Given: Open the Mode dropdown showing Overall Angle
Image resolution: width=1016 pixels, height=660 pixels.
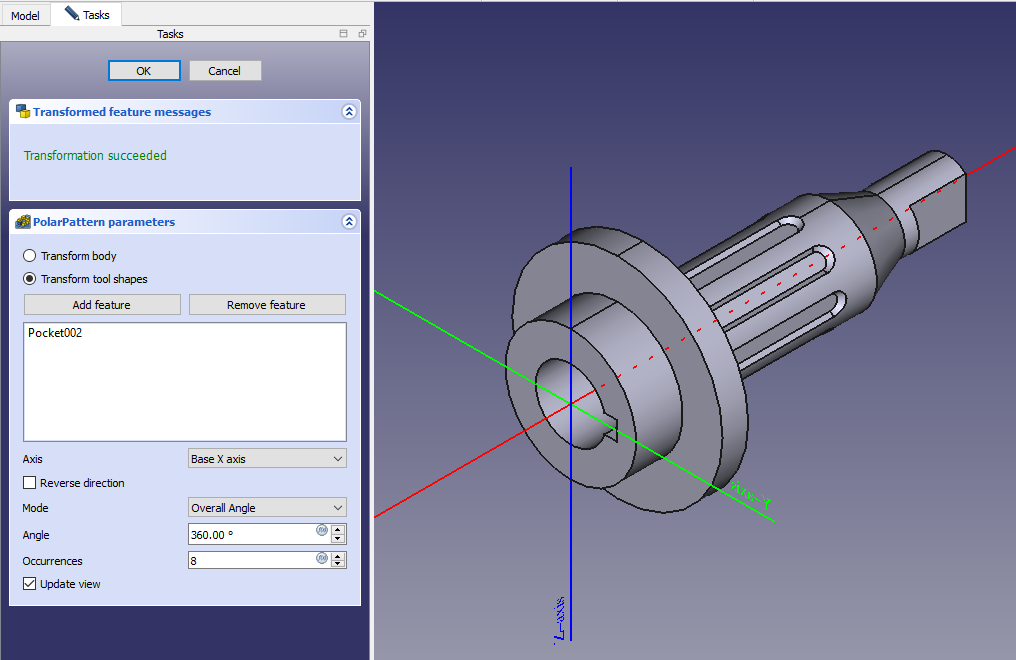Looking at the screenshot, I should tap(267, 508).
